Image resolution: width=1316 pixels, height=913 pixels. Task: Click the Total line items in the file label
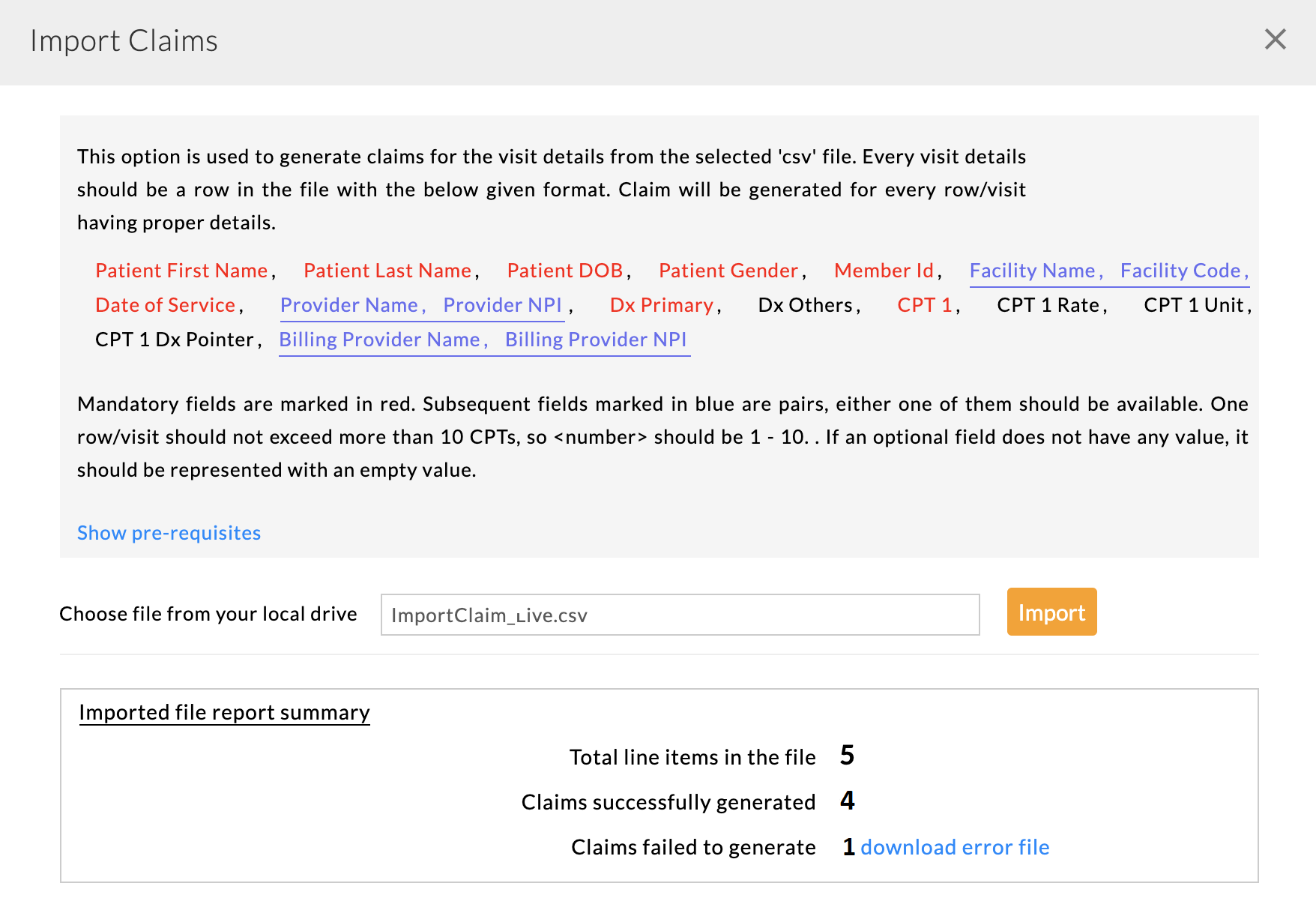[692, 757]
